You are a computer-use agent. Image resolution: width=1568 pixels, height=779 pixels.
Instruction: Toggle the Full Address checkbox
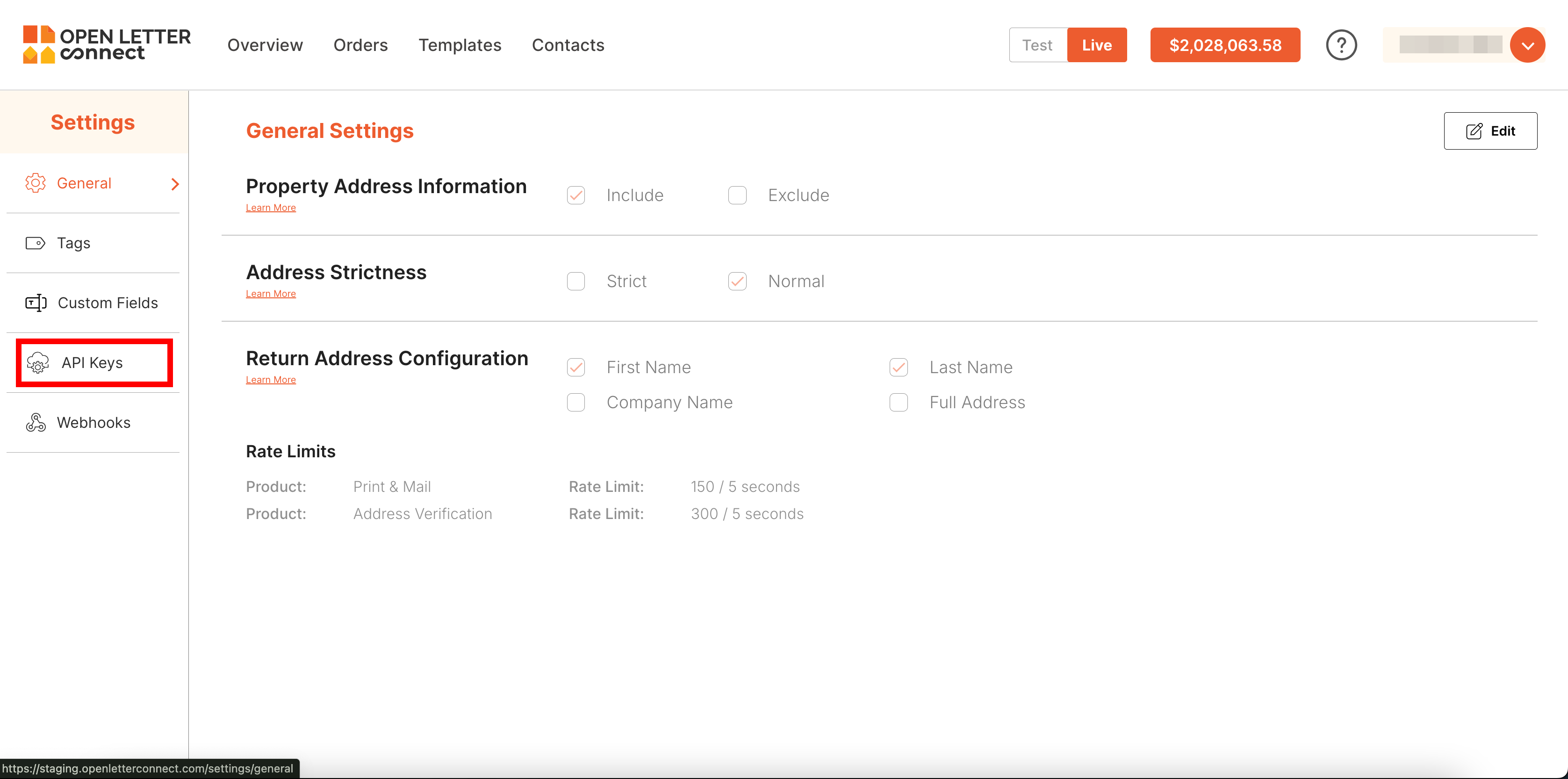899,402
